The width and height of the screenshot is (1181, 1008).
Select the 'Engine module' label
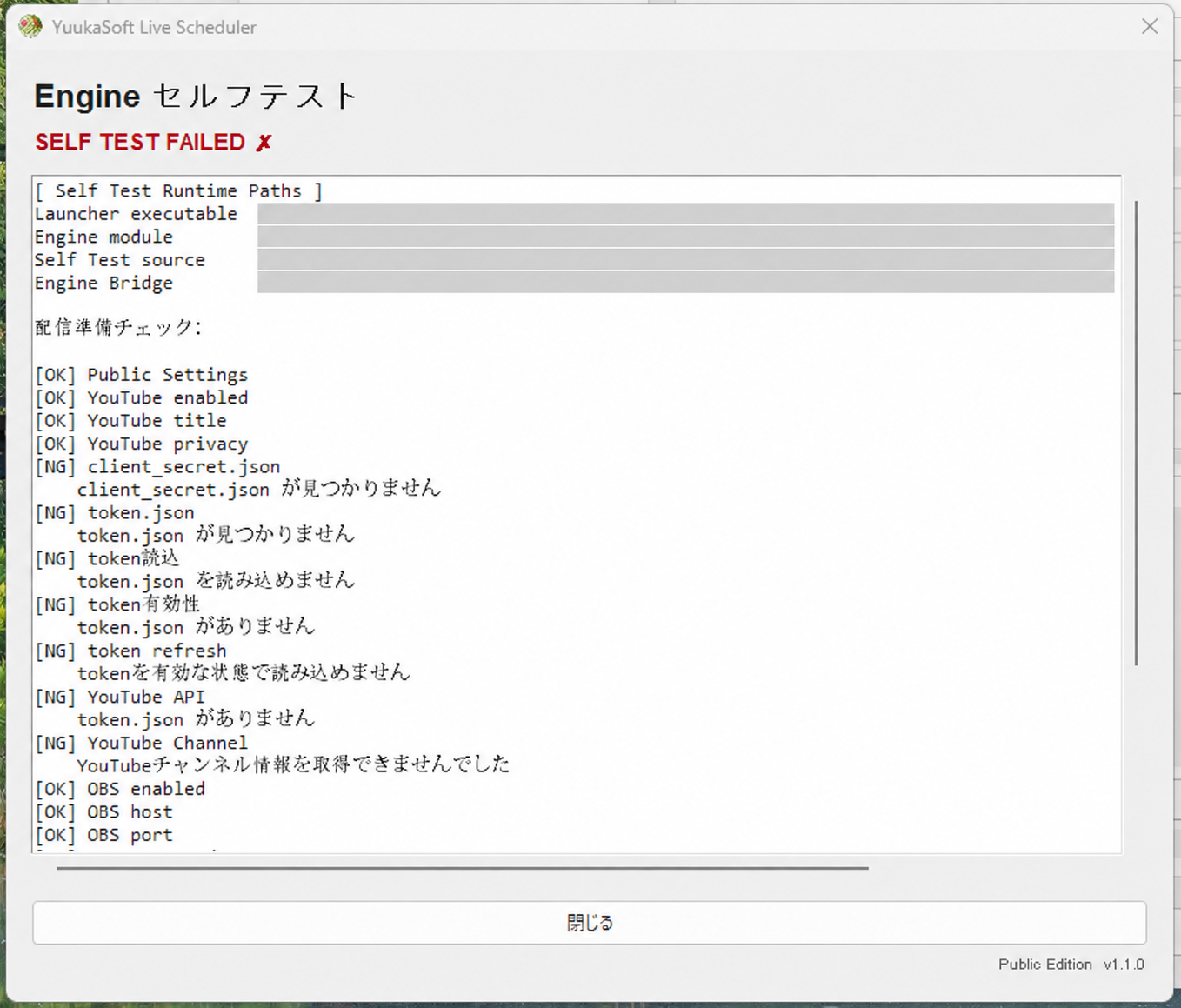tap(103, 237)
